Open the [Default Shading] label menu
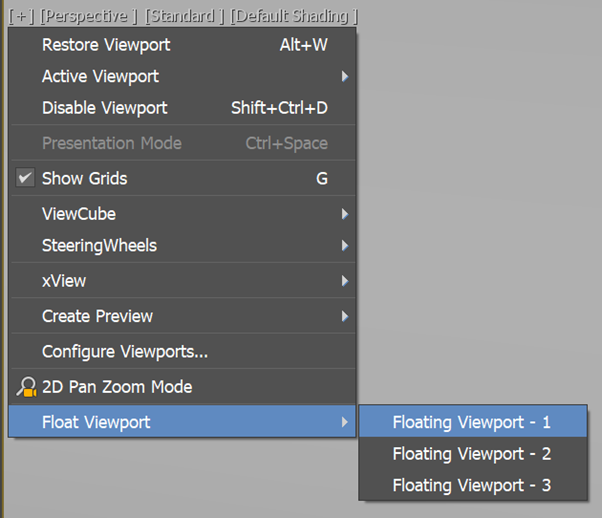602x518 pixels. 294,16
